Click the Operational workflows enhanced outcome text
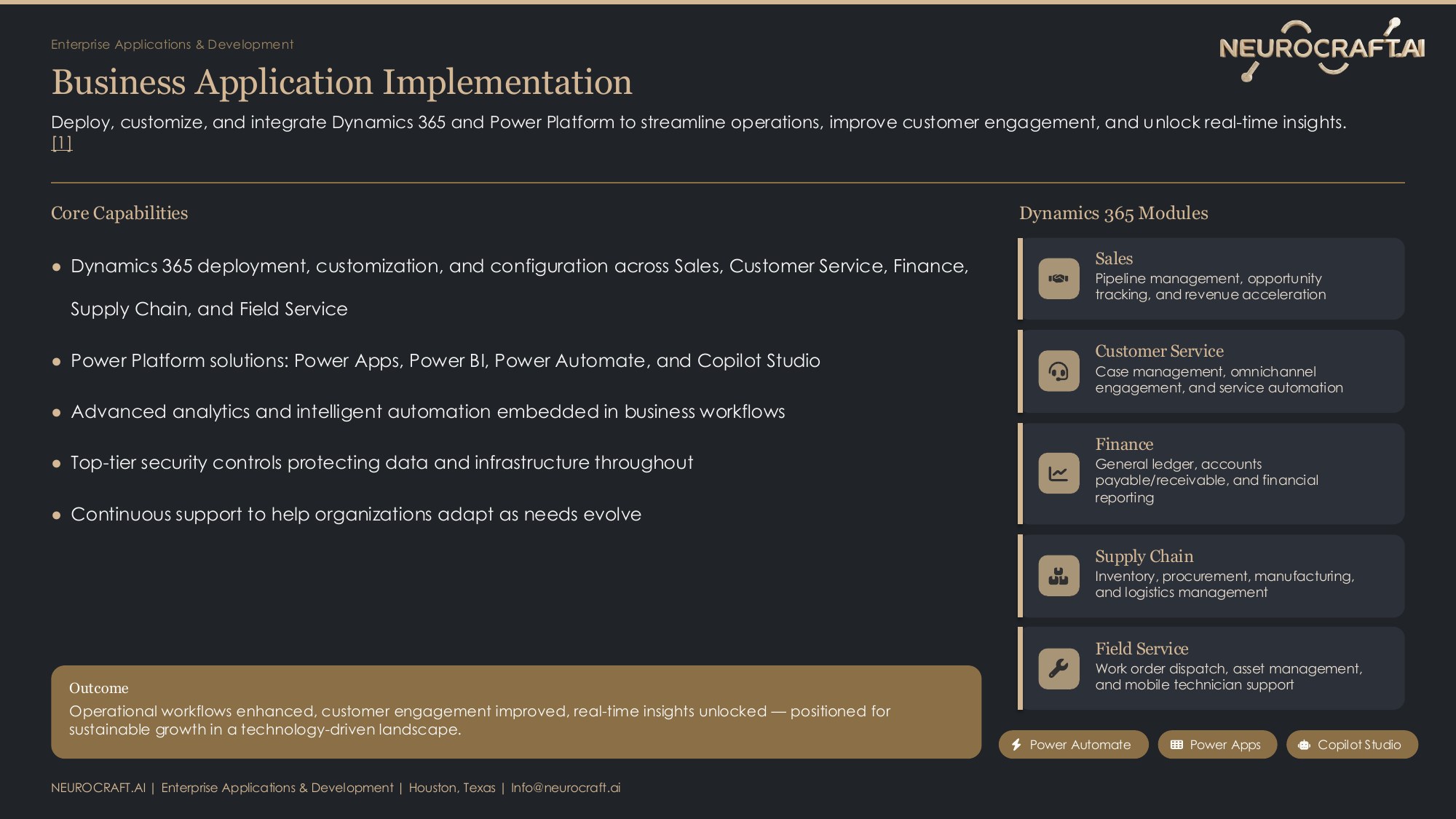 point(480,720)
